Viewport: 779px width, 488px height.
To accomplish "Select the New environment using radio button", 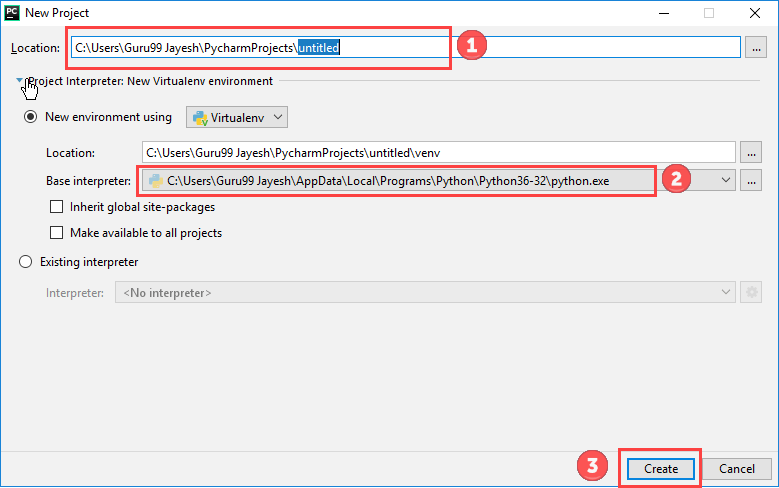I will (31, 117).
